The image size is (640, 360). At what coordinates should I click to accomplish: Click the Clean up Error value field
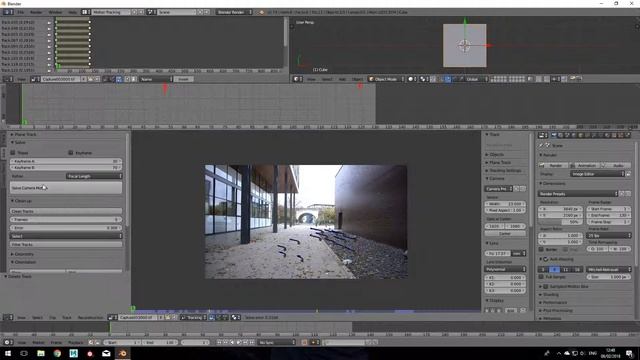[66, 228]
